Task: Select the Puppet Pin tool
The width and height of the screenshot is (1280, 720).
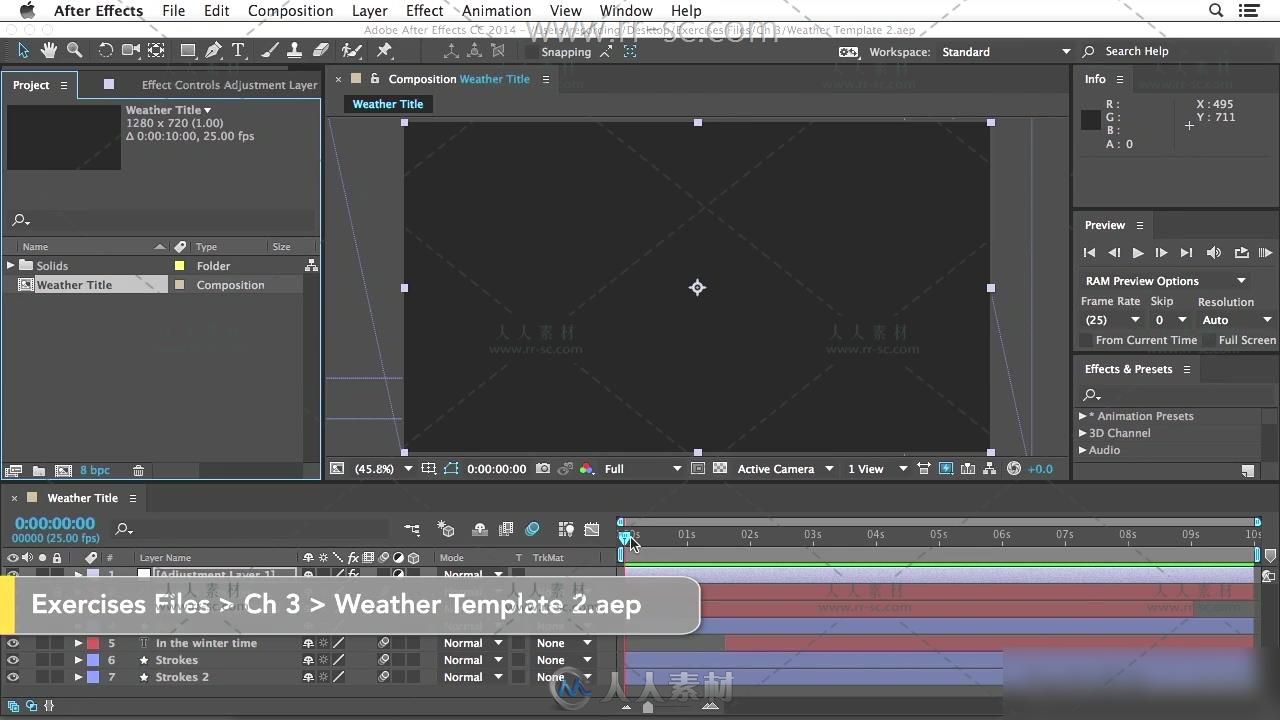Action: click(384, 50)
